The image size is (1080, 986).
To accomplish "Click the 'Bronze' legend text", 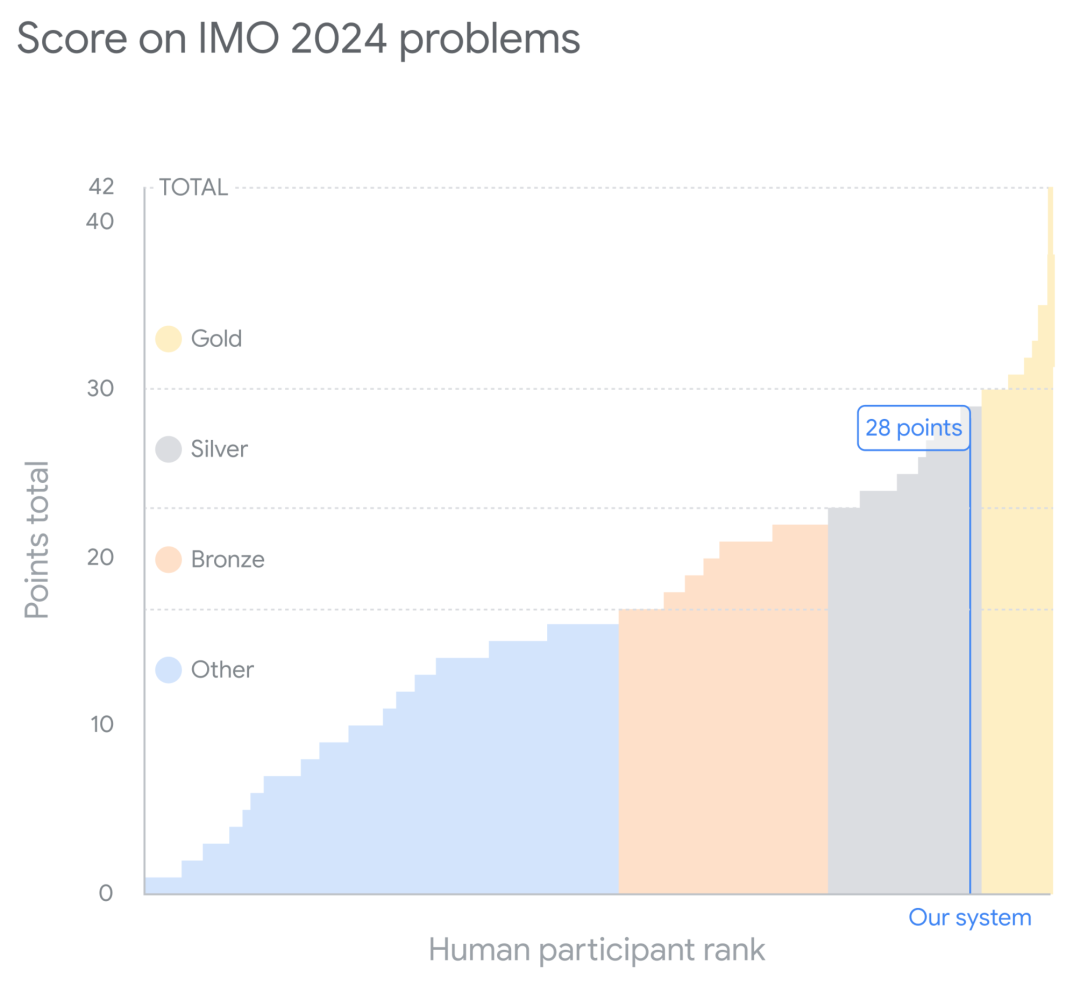I will tap(227, 559).
